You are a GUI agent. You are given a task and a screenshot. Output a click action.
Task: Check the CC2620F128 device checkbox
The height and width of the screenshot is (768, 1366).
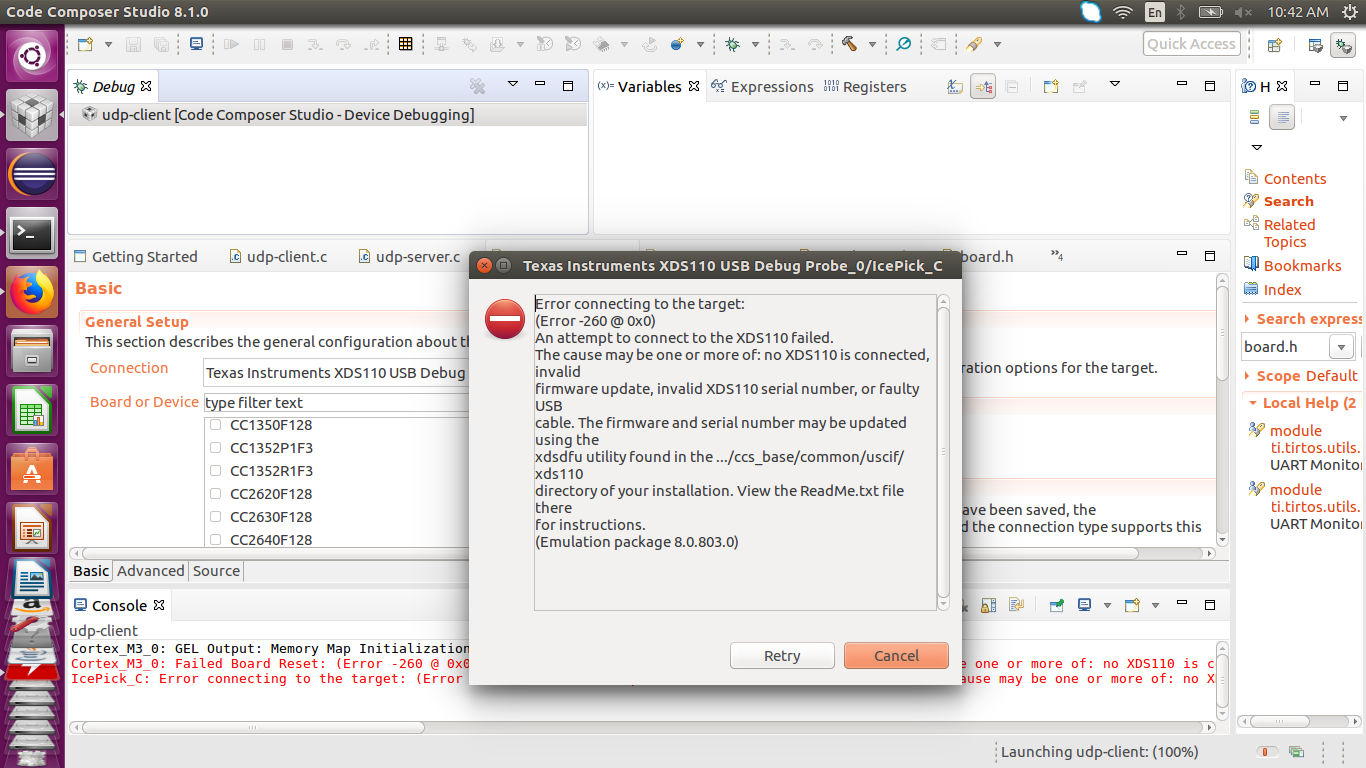[216, 494]
